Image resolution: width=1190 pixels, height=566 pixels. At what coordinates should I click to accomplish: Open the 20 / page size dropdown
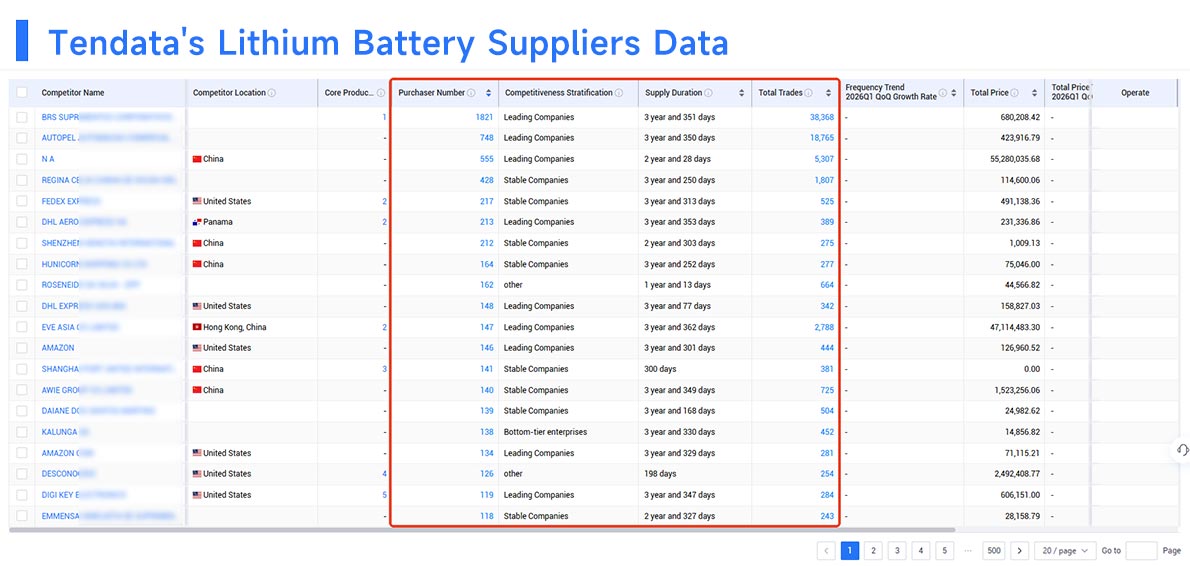point(1065,551)
